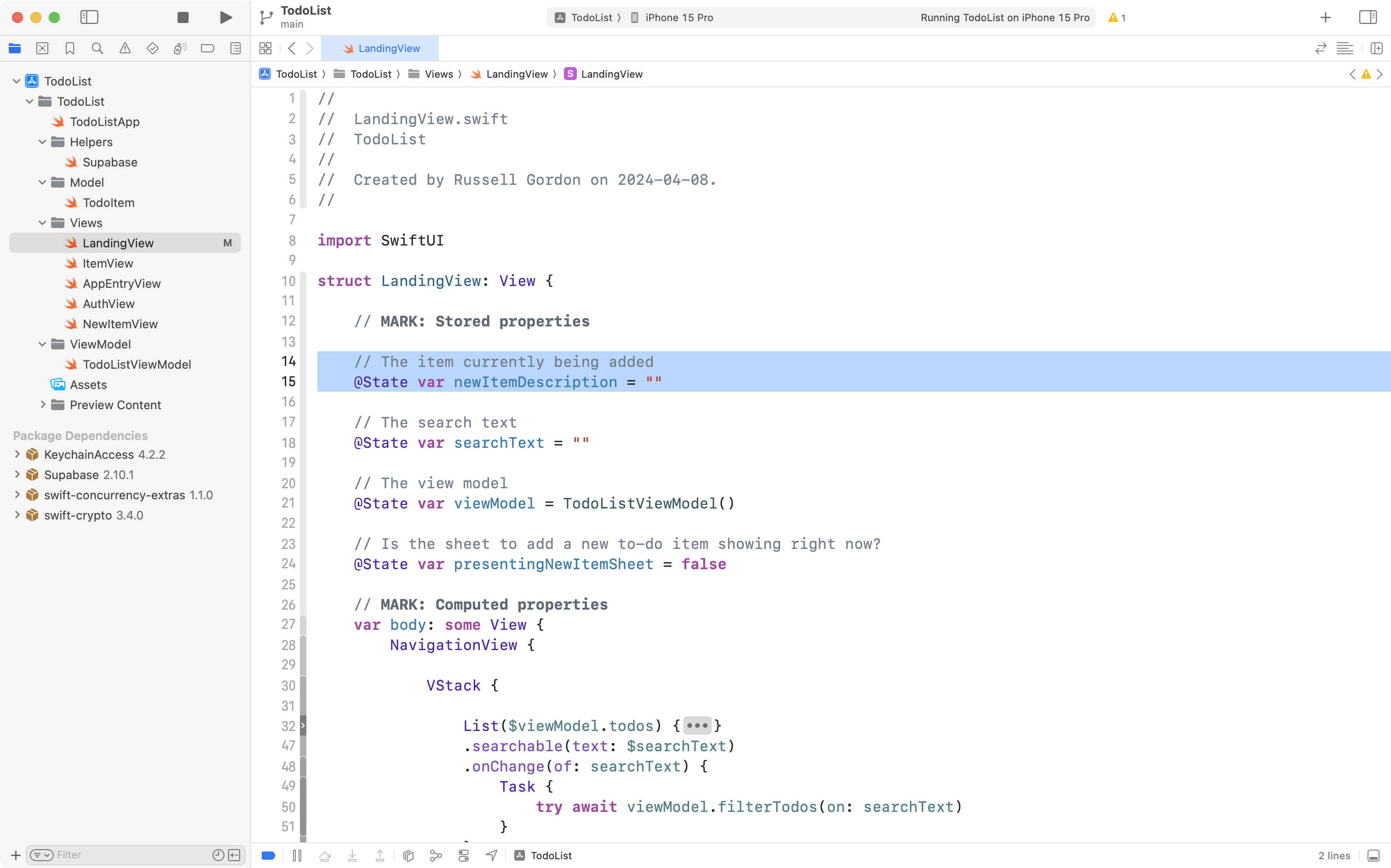Stop the running TodoList app
Image resolution: width=1391 pixels, height=868 pixels.
pos(183,17)
